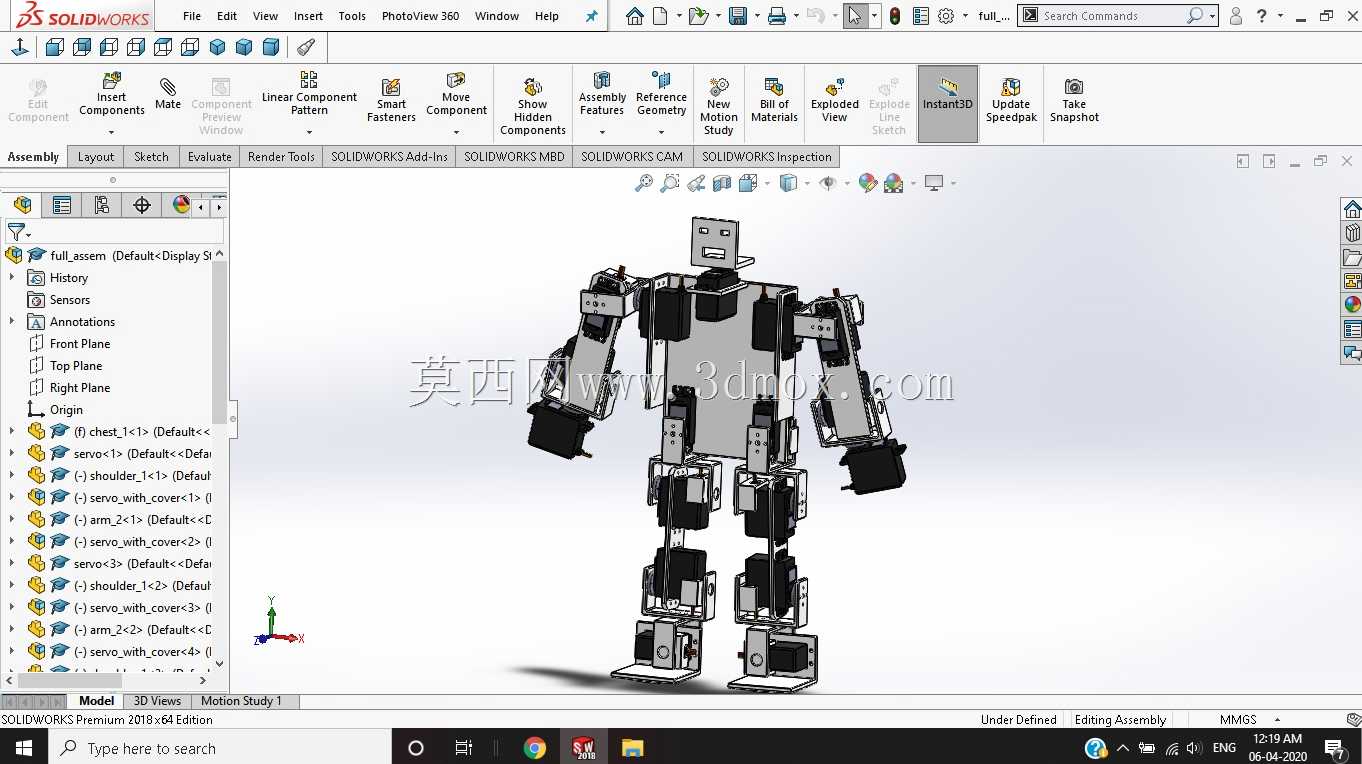Select Top Plane in the tree
This screenshot has width=1362, height=764.
click(x=76, y=366)
